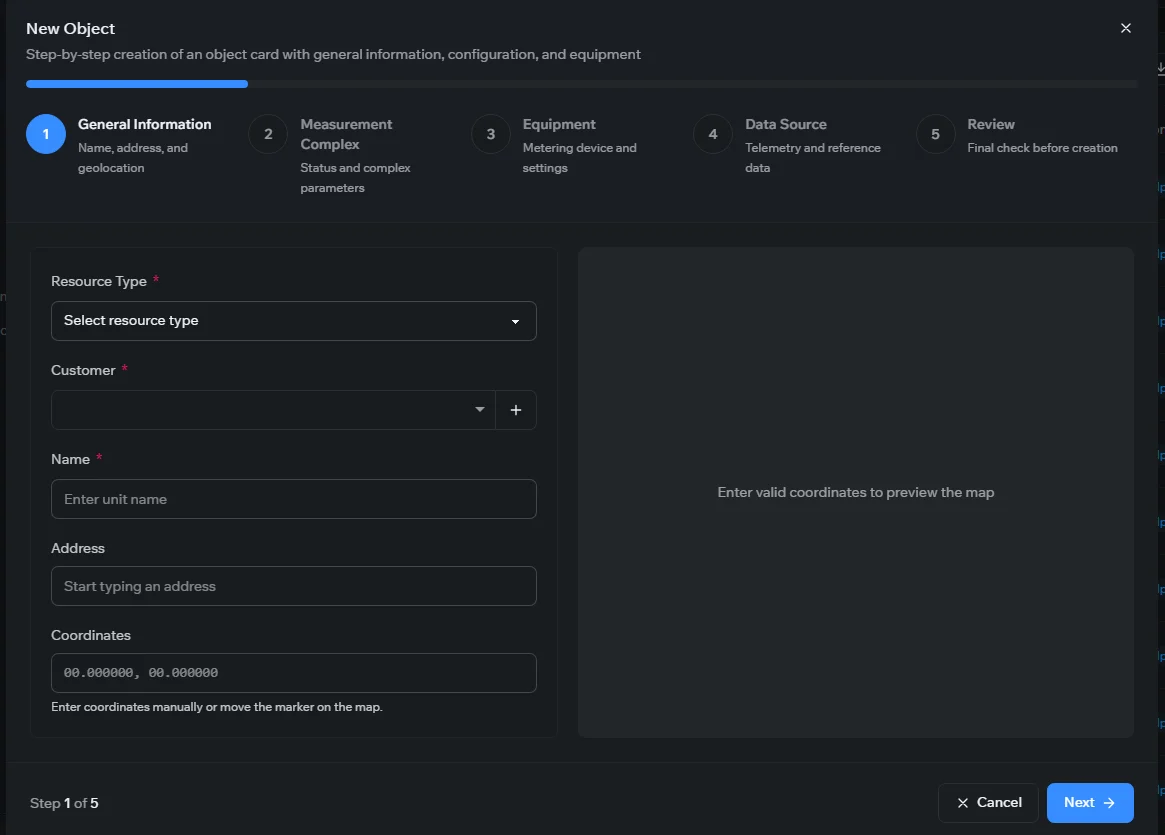The width and height of the screenshot is (1165, 835).
Task: Click 'Metering device and settings' description
Action: click(580, 157)
